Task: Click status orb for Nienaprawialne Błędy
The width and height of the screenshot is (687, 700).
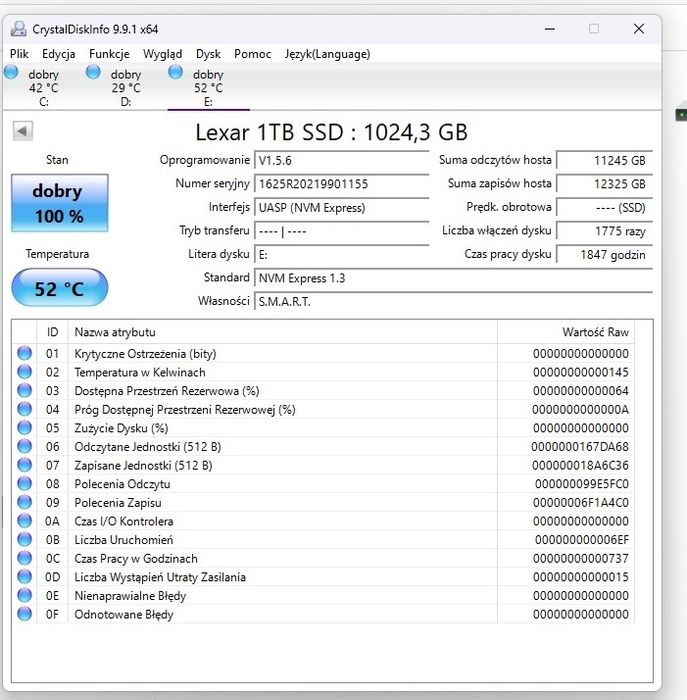Action: pyautogui.click(x=25, y=596)
